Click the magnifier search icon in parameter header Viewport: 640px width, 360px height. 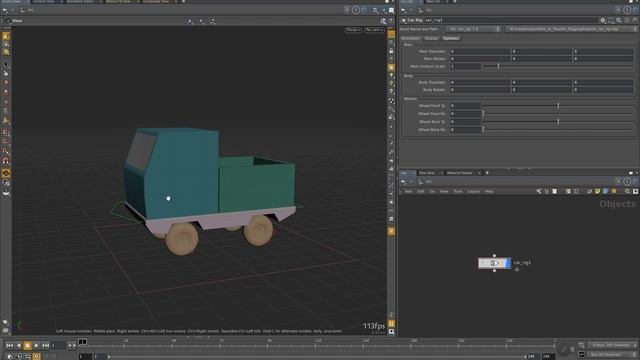(619, 20)
